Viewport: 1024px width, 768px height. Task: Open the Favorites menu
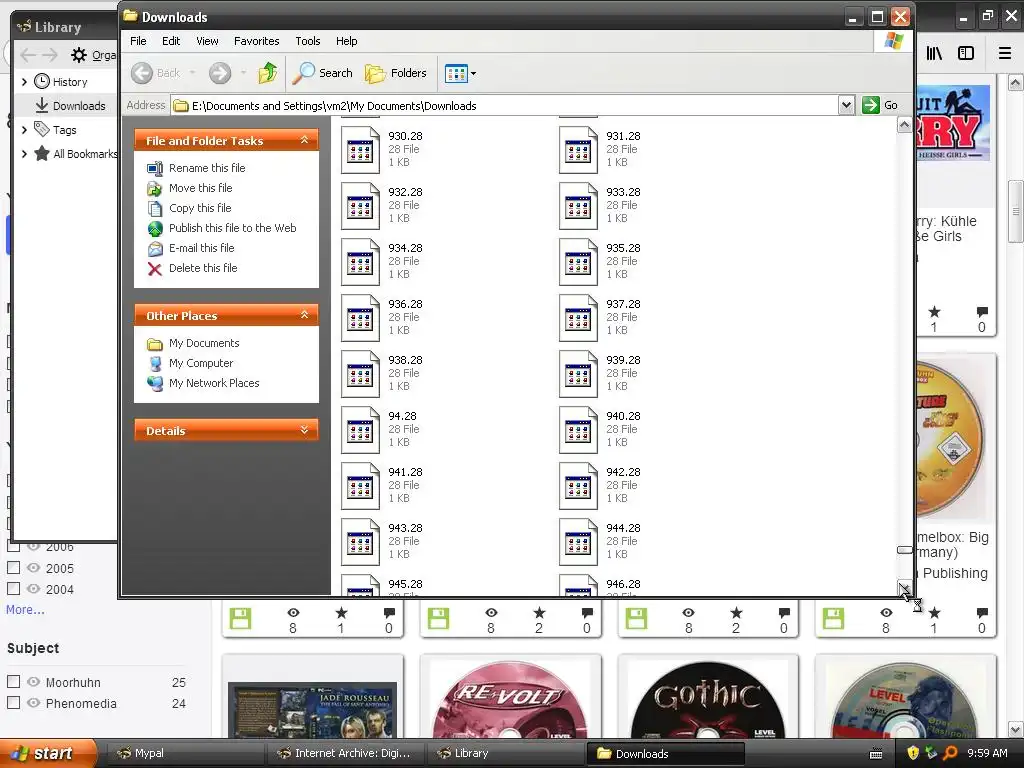pyautogui.click(x=257, y=41)
